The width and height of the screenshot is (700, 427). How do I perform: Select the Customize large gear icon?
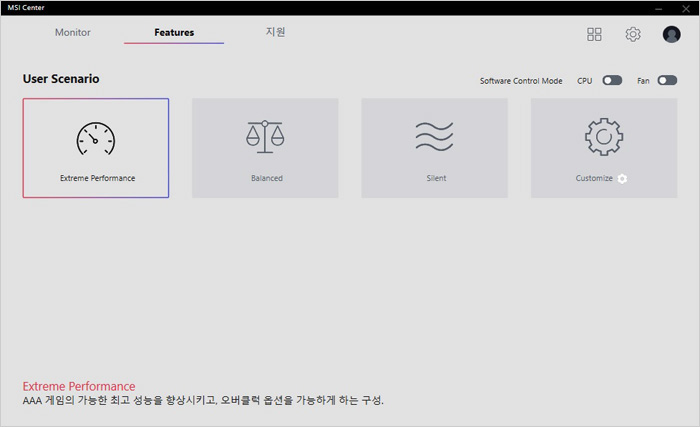[604, 137]
